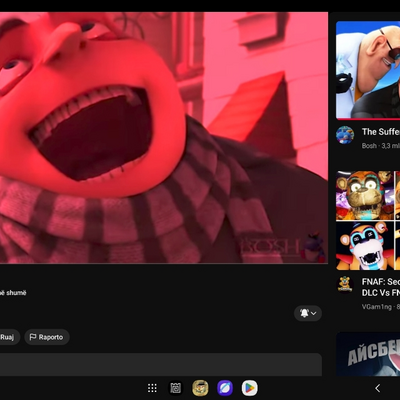Open the FNAF: Sec... video title
This screenshot has height=400, width=400.
coord(381,287)
